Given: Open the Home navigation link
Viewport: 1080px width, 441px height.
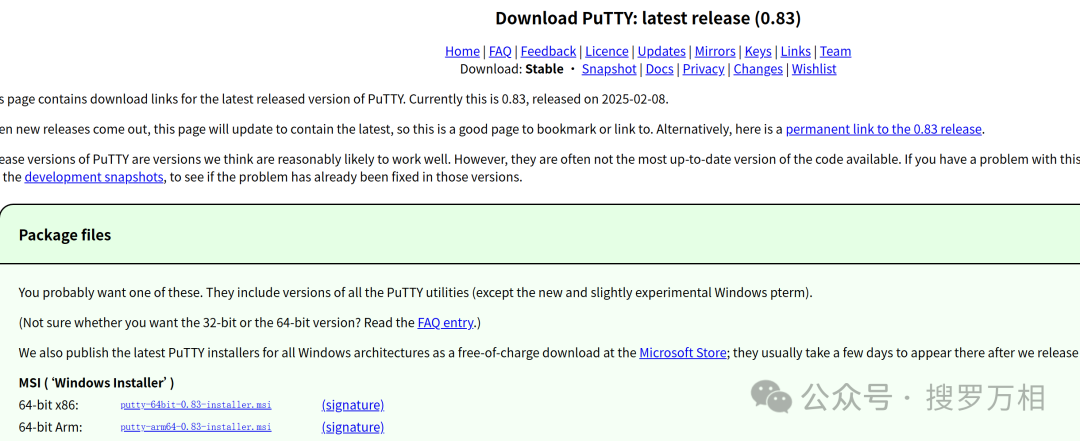Looking at the screenshot, I should click(462, 51).
